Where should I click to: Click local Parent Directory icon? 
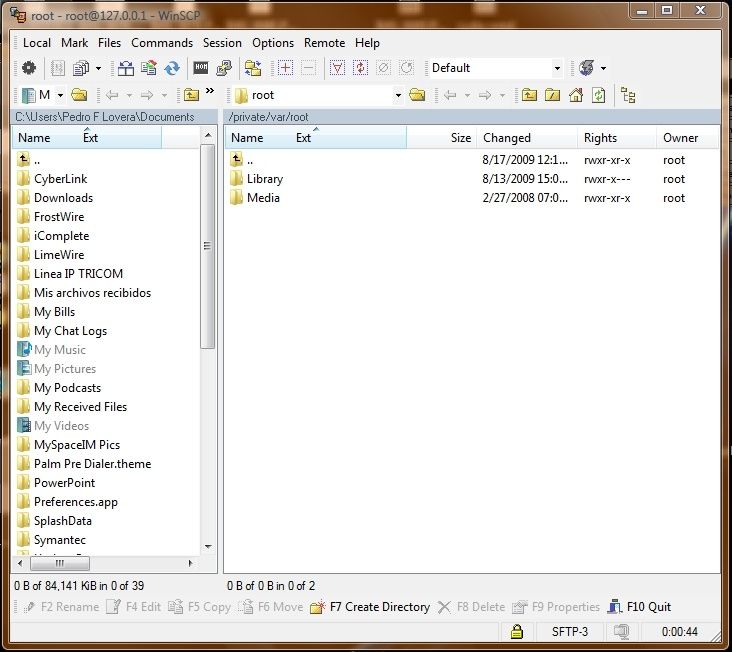191,95
